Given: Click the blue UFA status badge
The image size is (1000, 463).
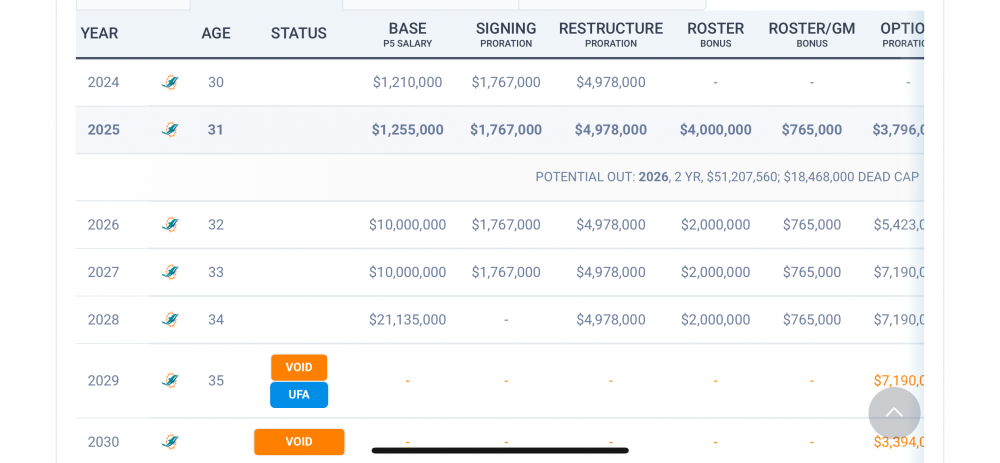Looking at the screenshot, I should pos(299,395).
